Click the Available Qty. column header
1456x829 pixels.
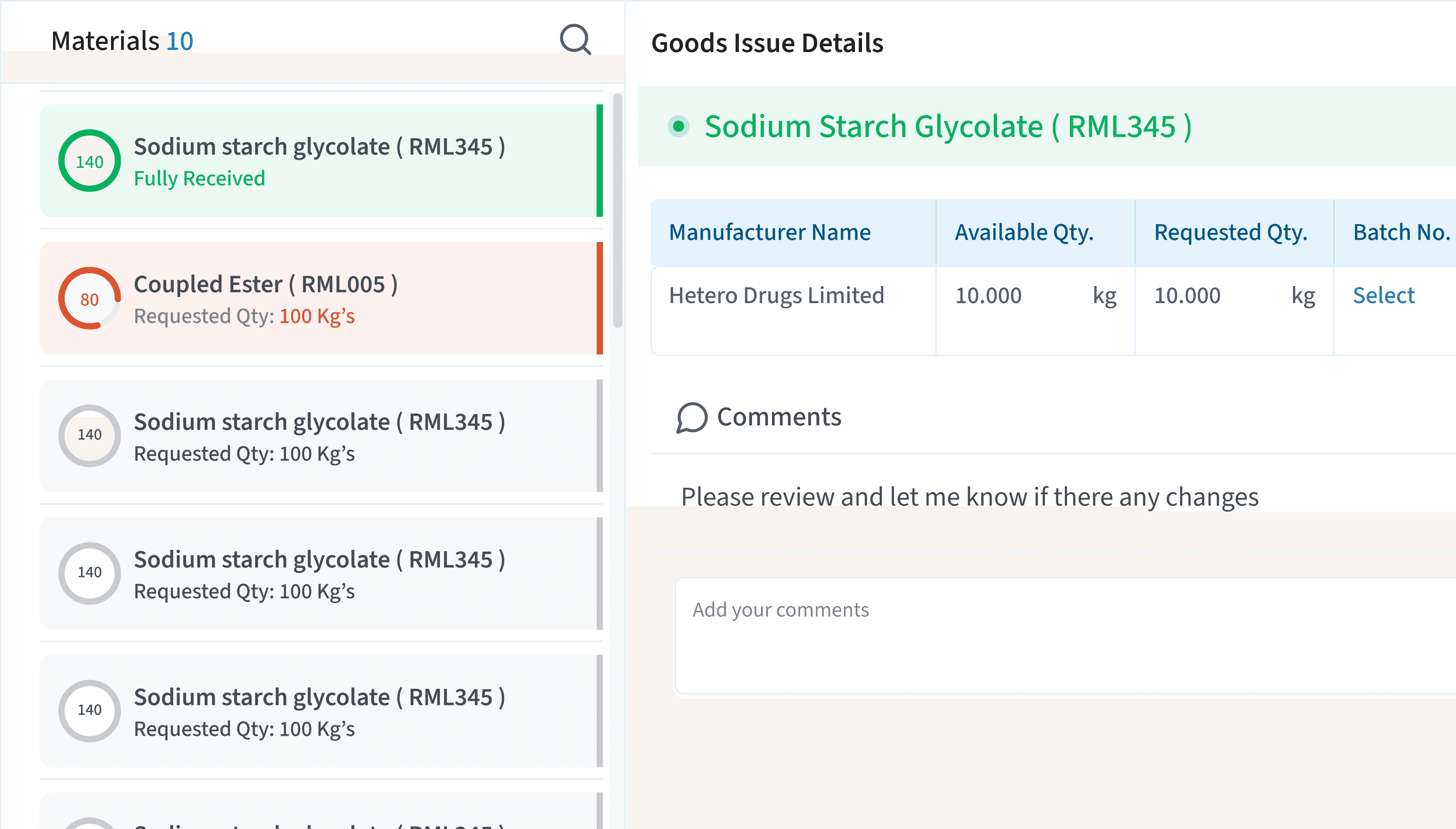(1024, 232)
